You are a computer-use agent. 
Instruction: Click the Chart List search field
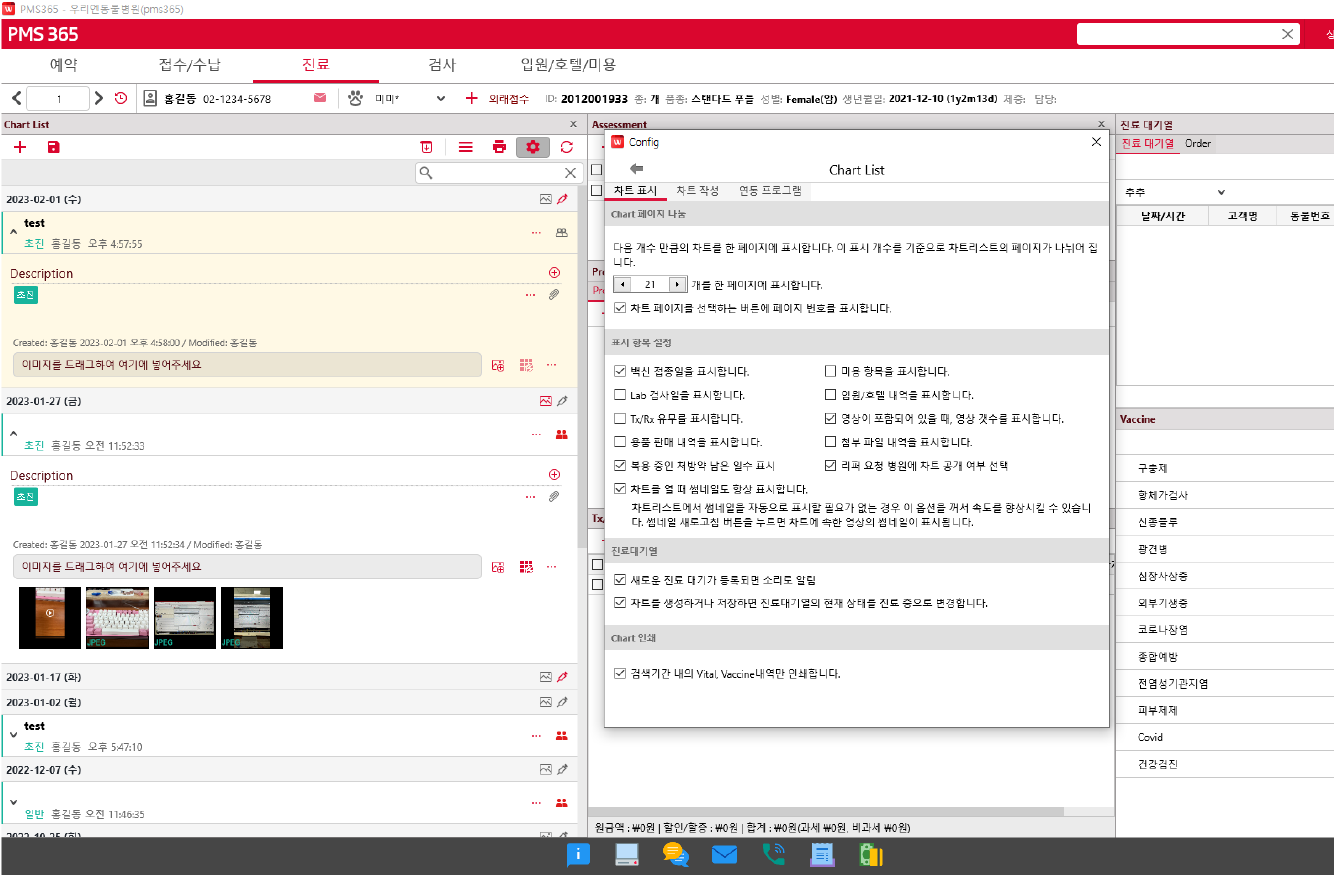pyautogui.click(x=498, y=173)
